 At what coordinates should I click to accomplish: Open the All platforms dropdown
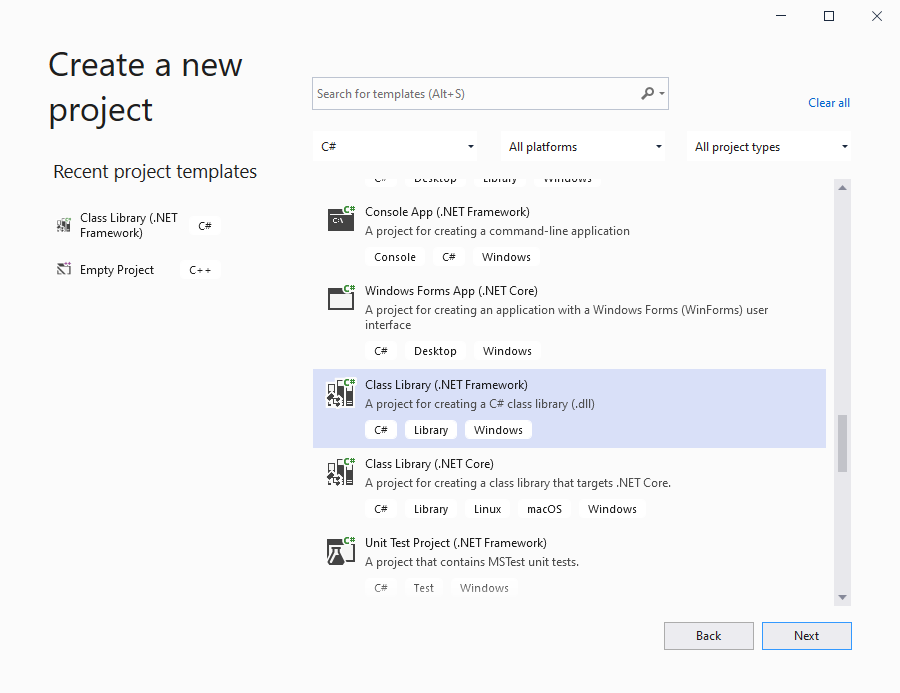(583, 146)
